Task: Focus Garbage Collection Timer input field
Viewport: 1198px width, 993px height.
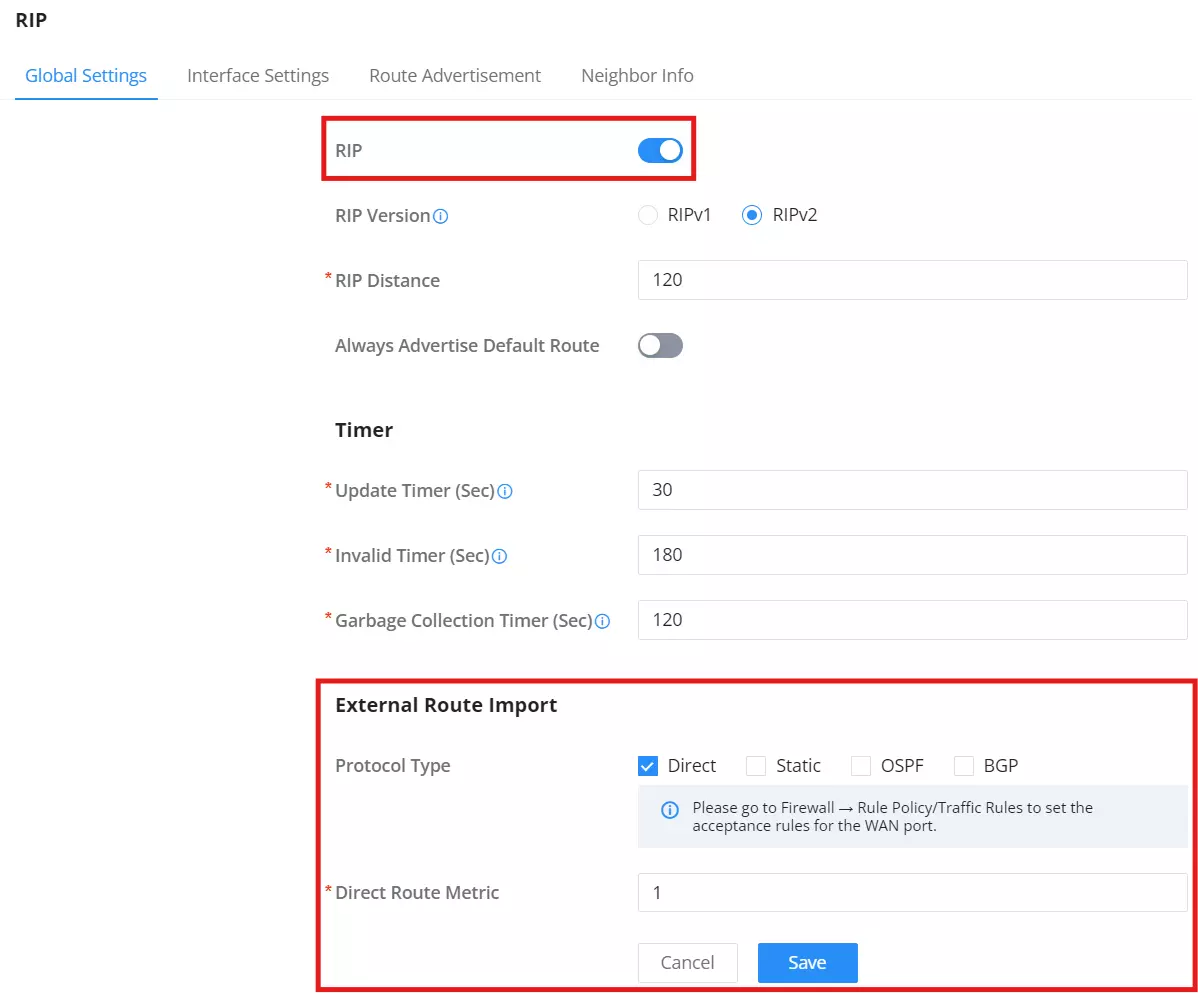Action: 912,619
